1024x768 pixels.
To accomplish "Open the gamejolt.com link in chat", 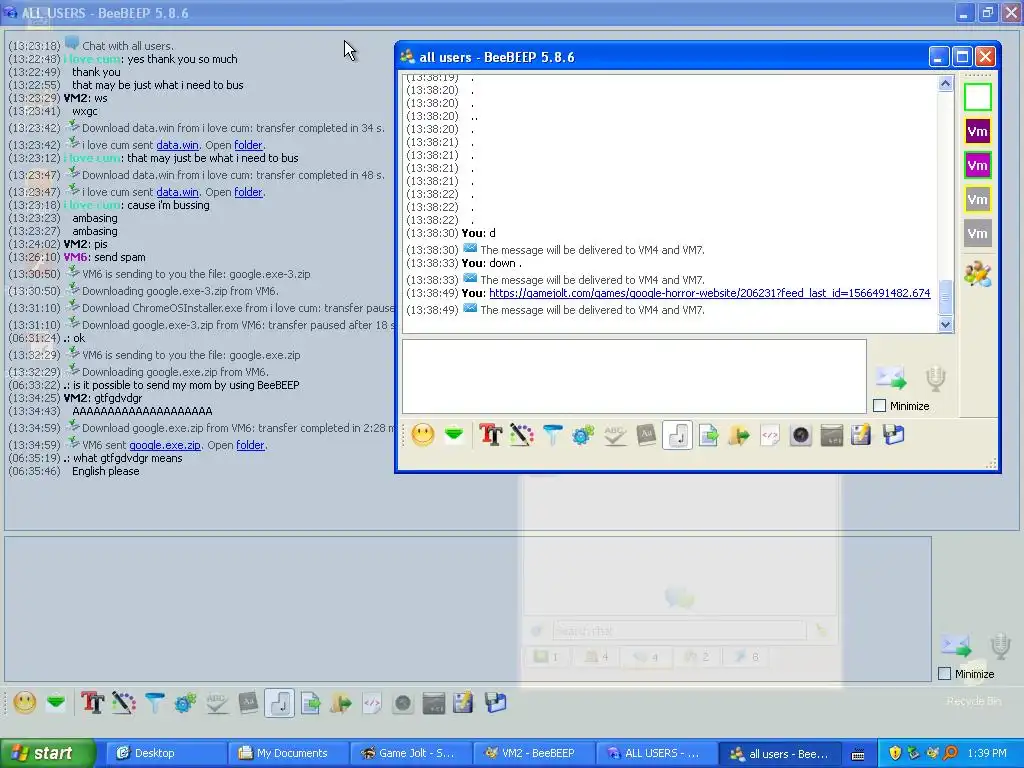I will 709,293.
